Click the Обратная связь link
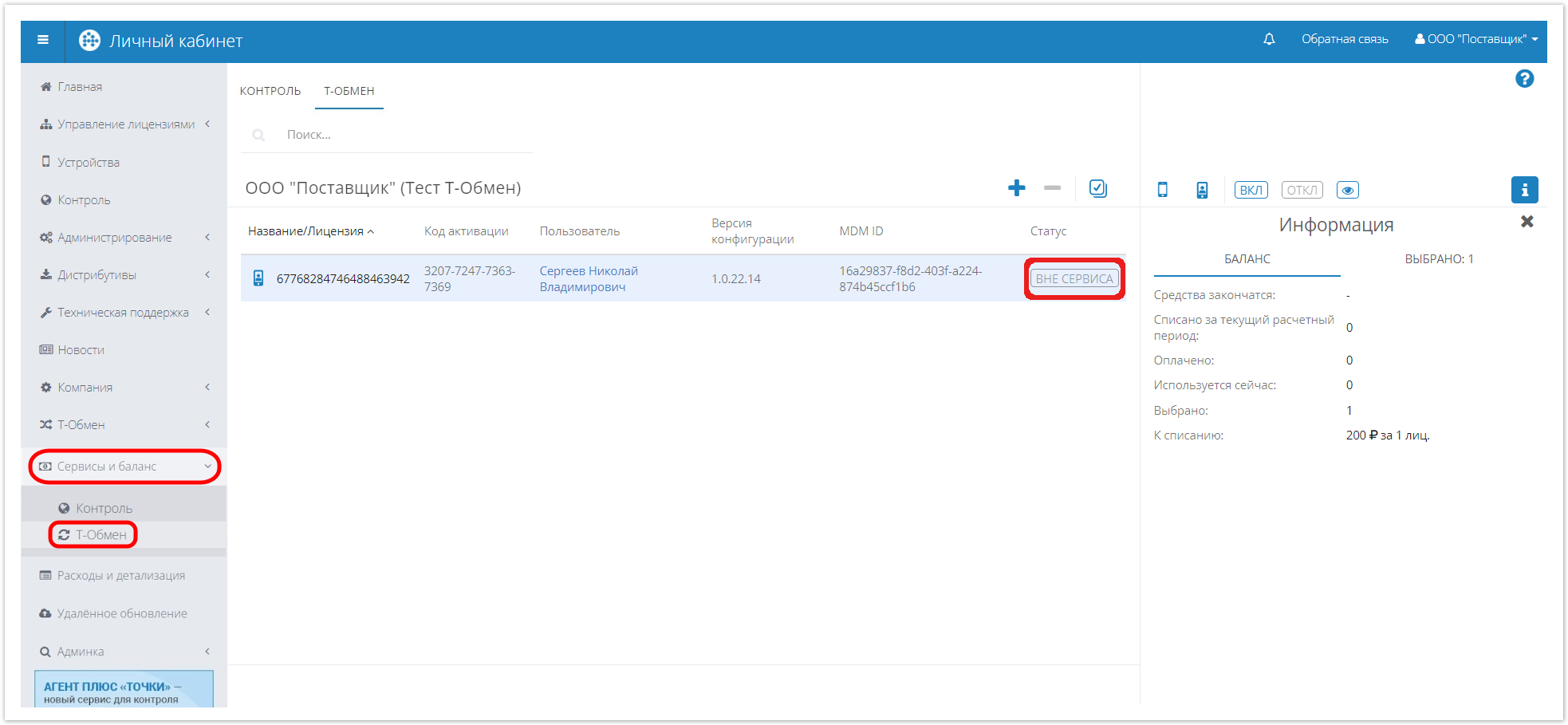Image resolution: width=1568 pixels, height=725 pixels. [x=1345, y=39]
